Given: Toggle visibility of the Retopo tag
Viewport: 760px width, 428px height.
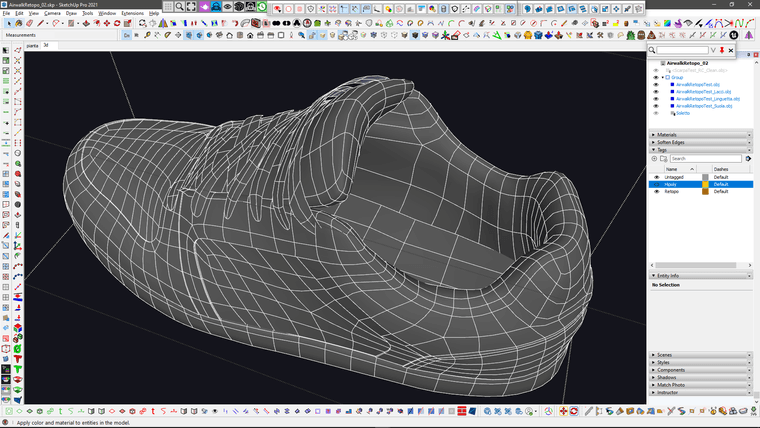Looking at the screenshot, I should click(657, 191).
